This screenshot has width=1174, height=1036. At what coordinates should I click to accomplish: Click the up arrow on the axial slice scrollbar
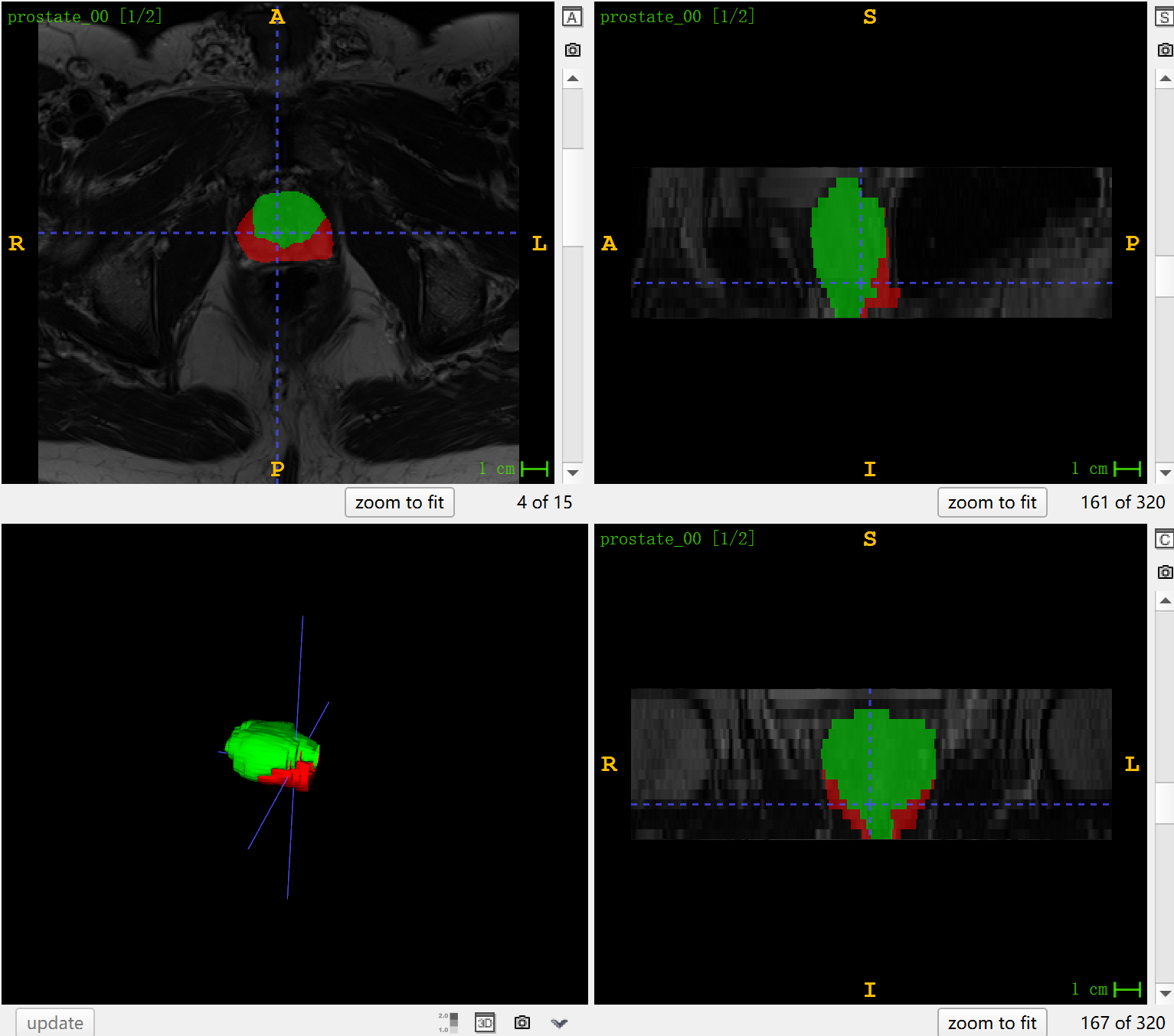(572, 77)
